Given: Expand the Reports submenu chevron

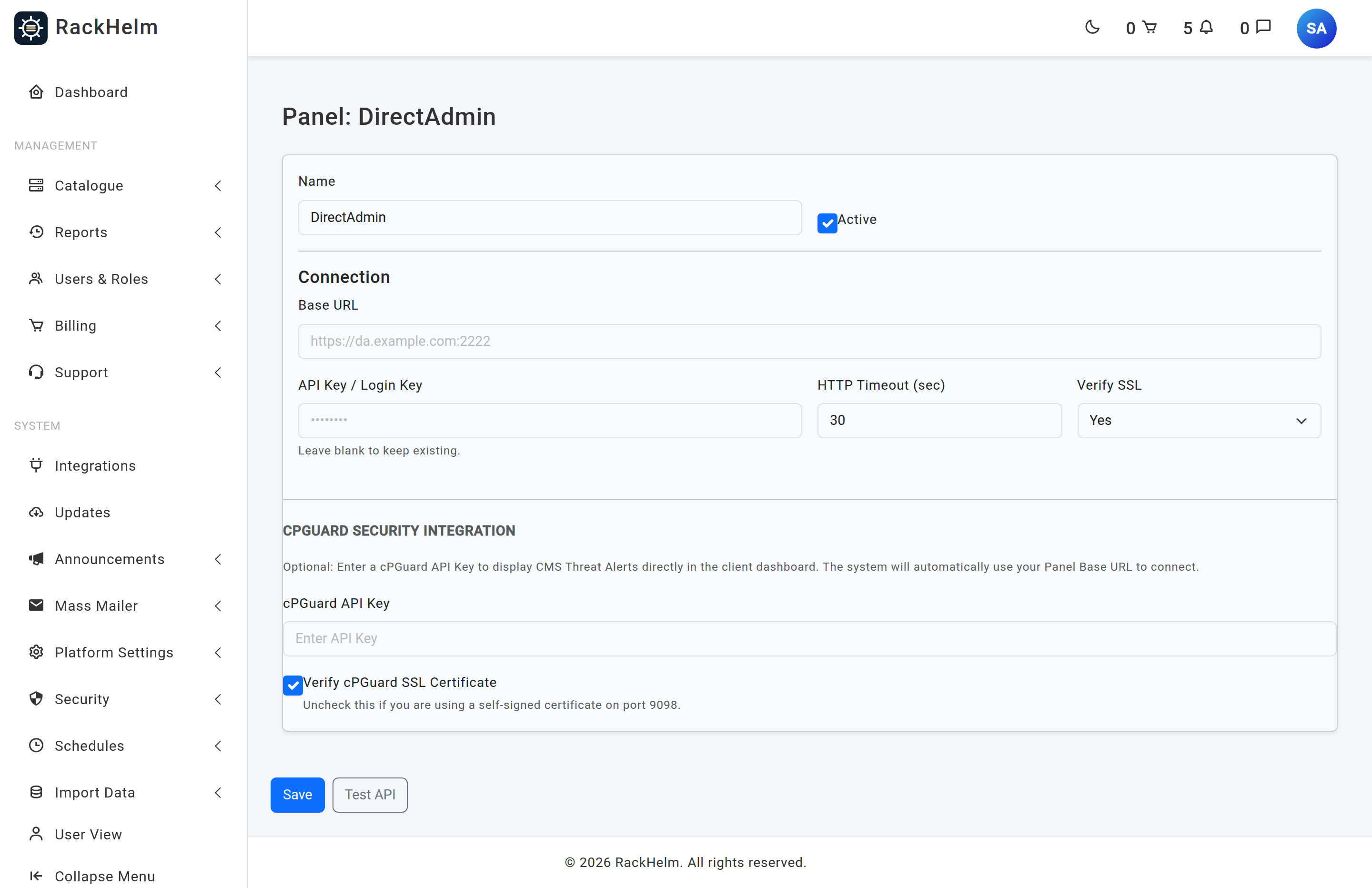Looking at the screenshot, I should tap(218, 232).
